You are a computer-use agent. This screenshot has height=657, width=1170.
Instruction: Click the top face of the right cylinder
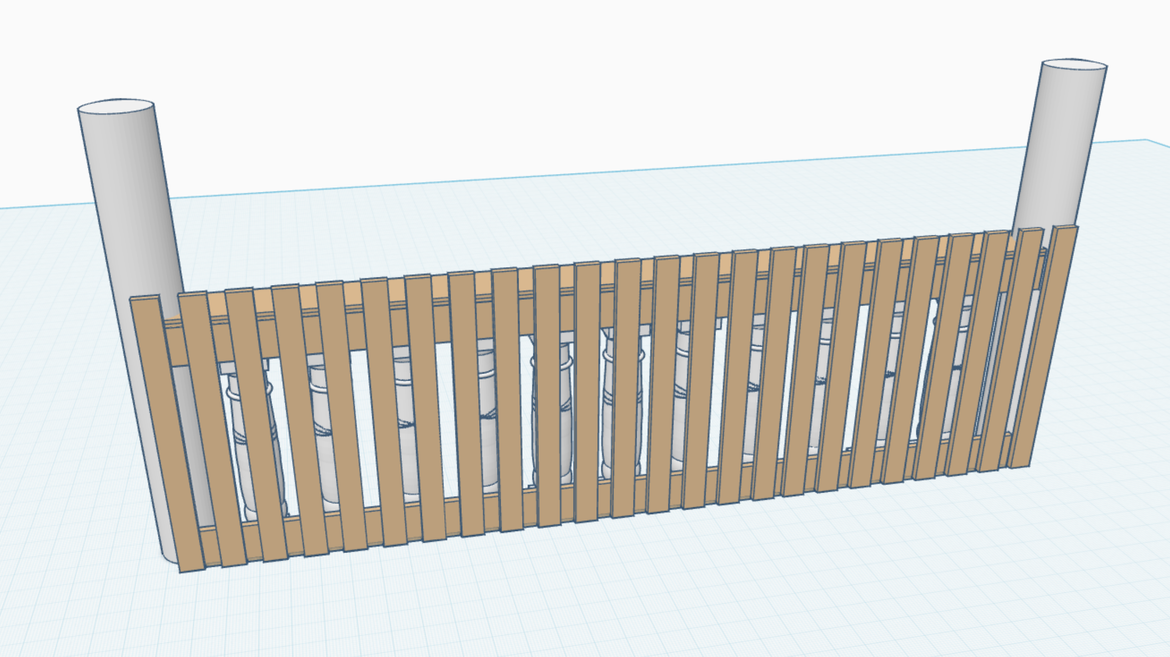tap(1074, 67)
